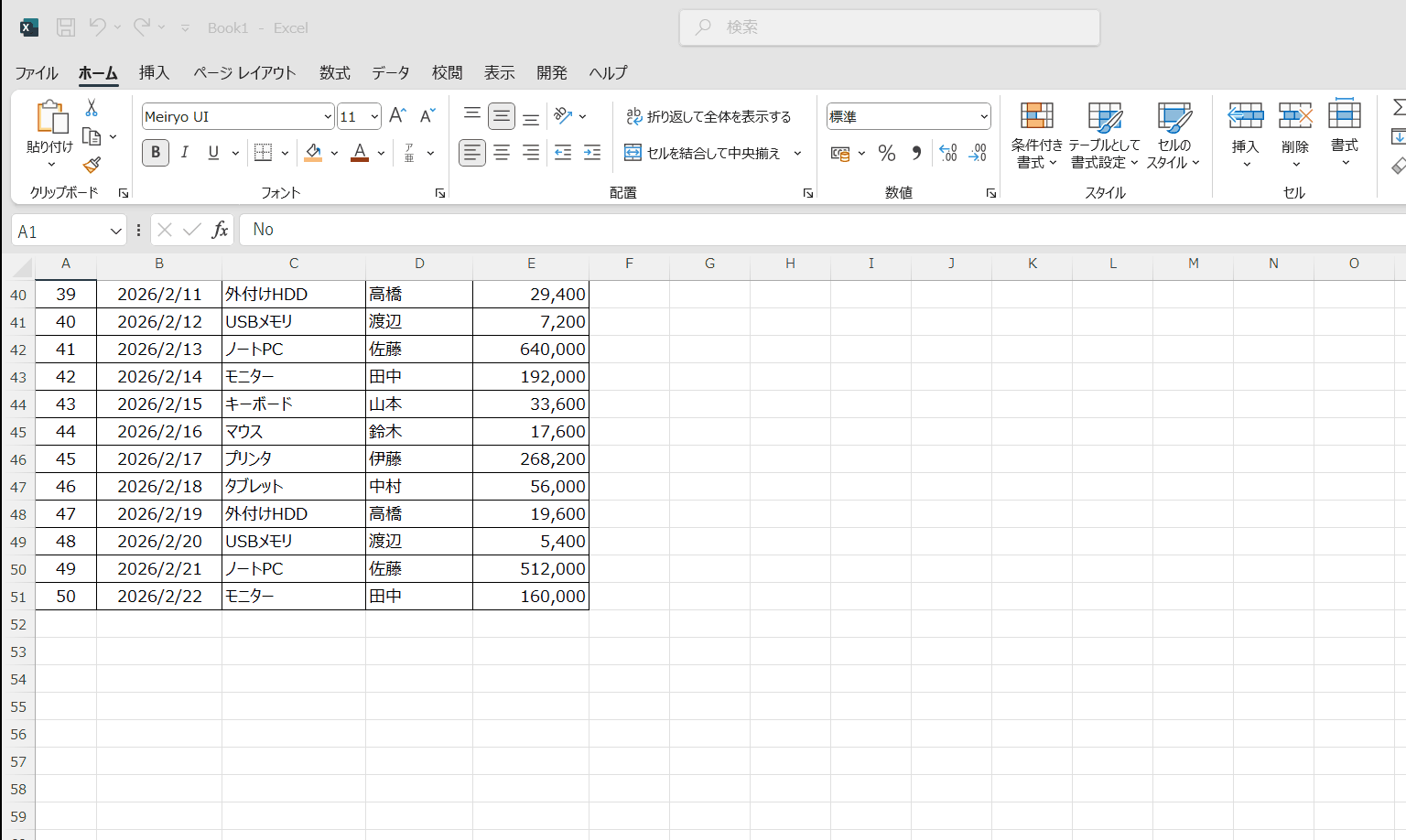Toggle Italic formatting

pyautogui.click(x=185, y=153)
